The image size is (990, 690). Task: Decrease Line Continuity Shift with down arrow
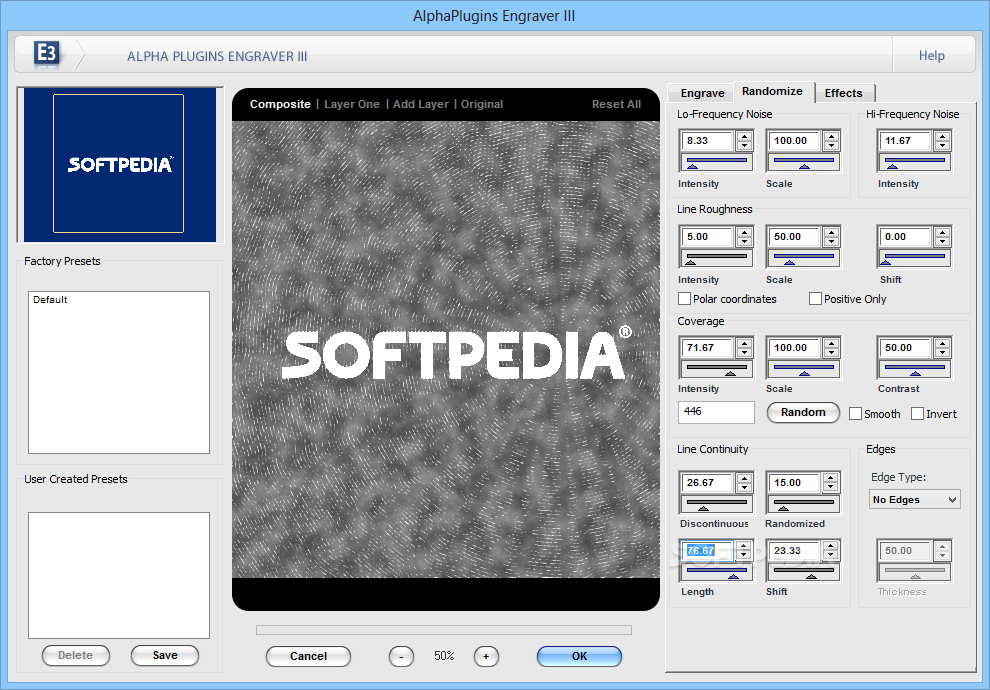[831, 556]
